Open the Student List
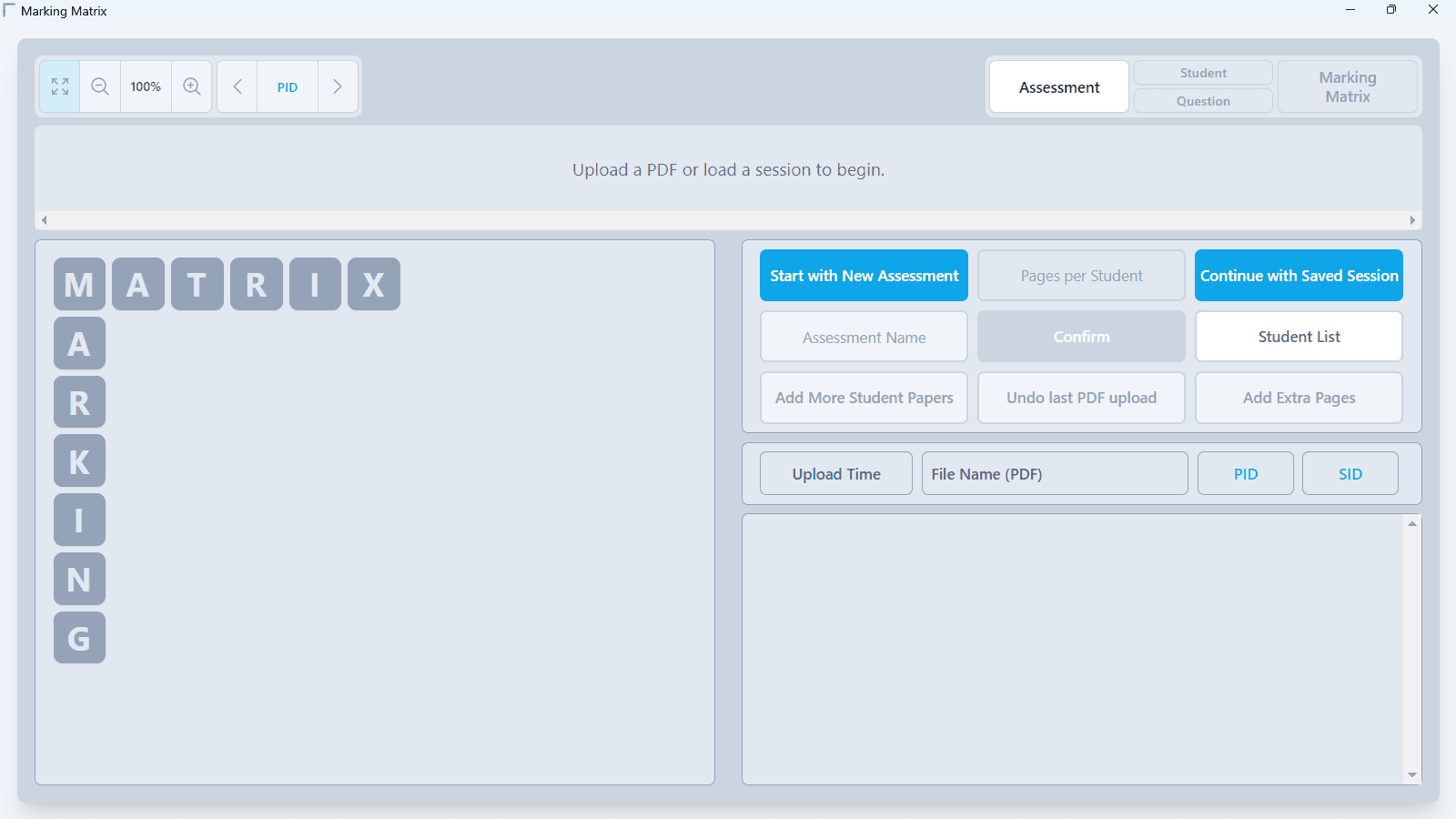 pos(1299,337)
